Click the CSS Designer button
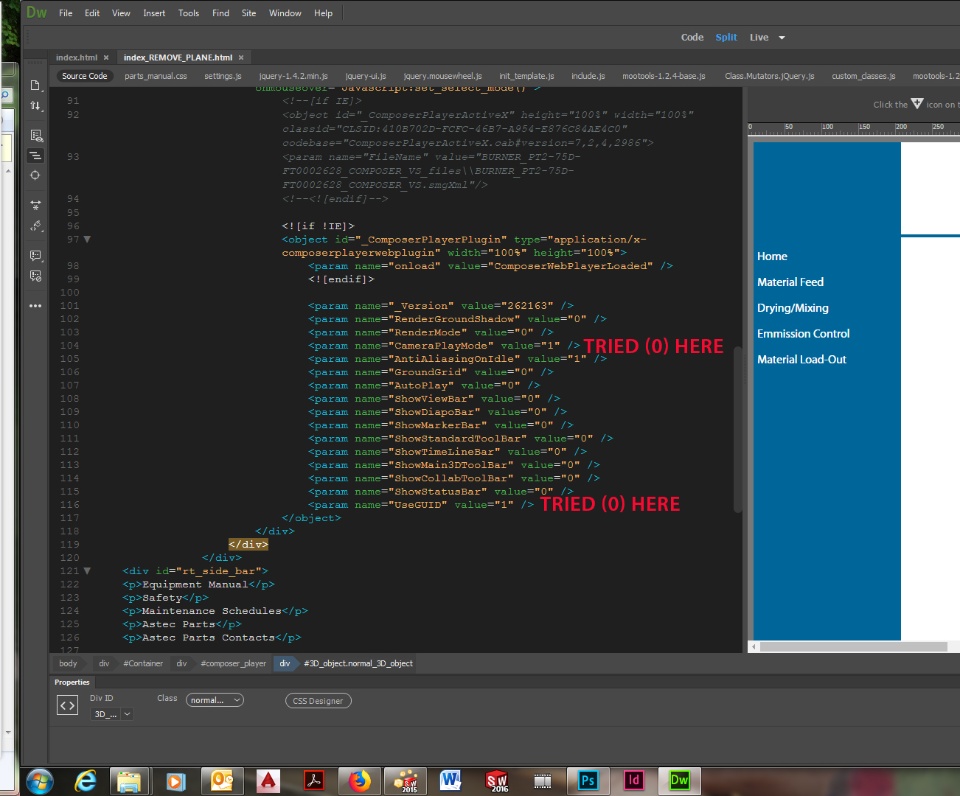This screenshot has height=796, width=960. coord(318,701)
